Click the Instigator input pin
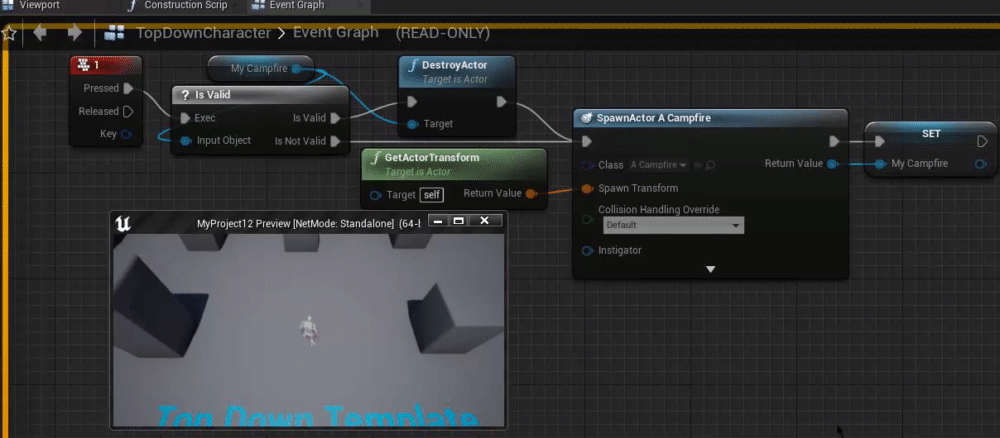The width and height of the screenshot is (1000, 438). coord(587,251)
